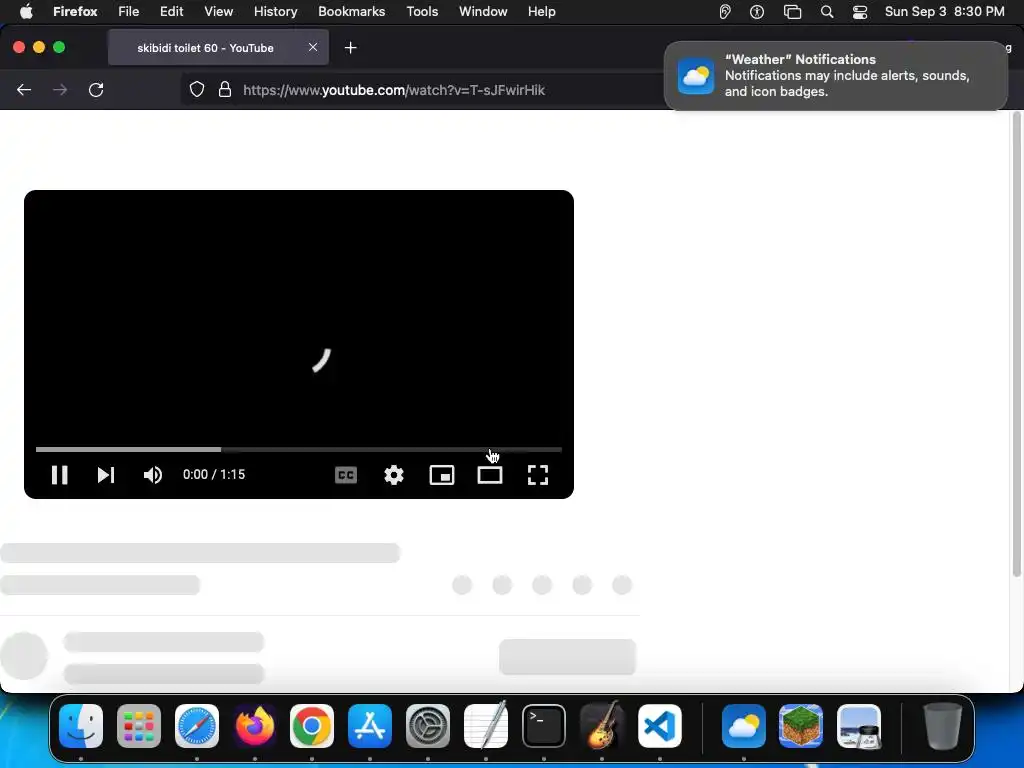Image resolution: width=1024 pixels, height=768 pixels.
Task: Launch Minecraft grass block Dock icon
Action: pyautogui.click(x=801, y=726)
